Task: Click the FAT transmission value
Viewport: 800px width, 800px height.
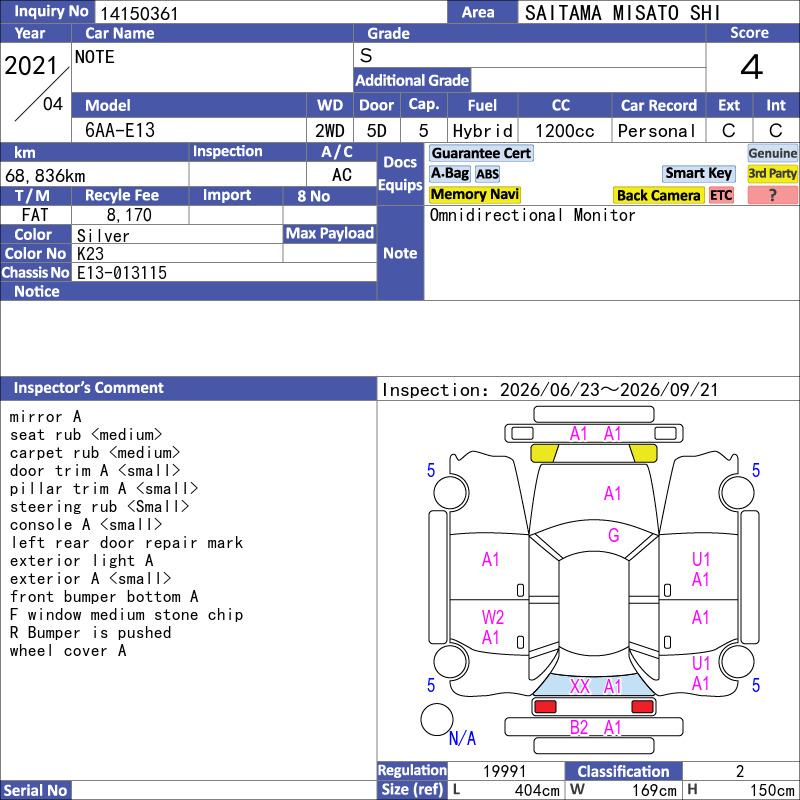Action: [x=35, y=215]
